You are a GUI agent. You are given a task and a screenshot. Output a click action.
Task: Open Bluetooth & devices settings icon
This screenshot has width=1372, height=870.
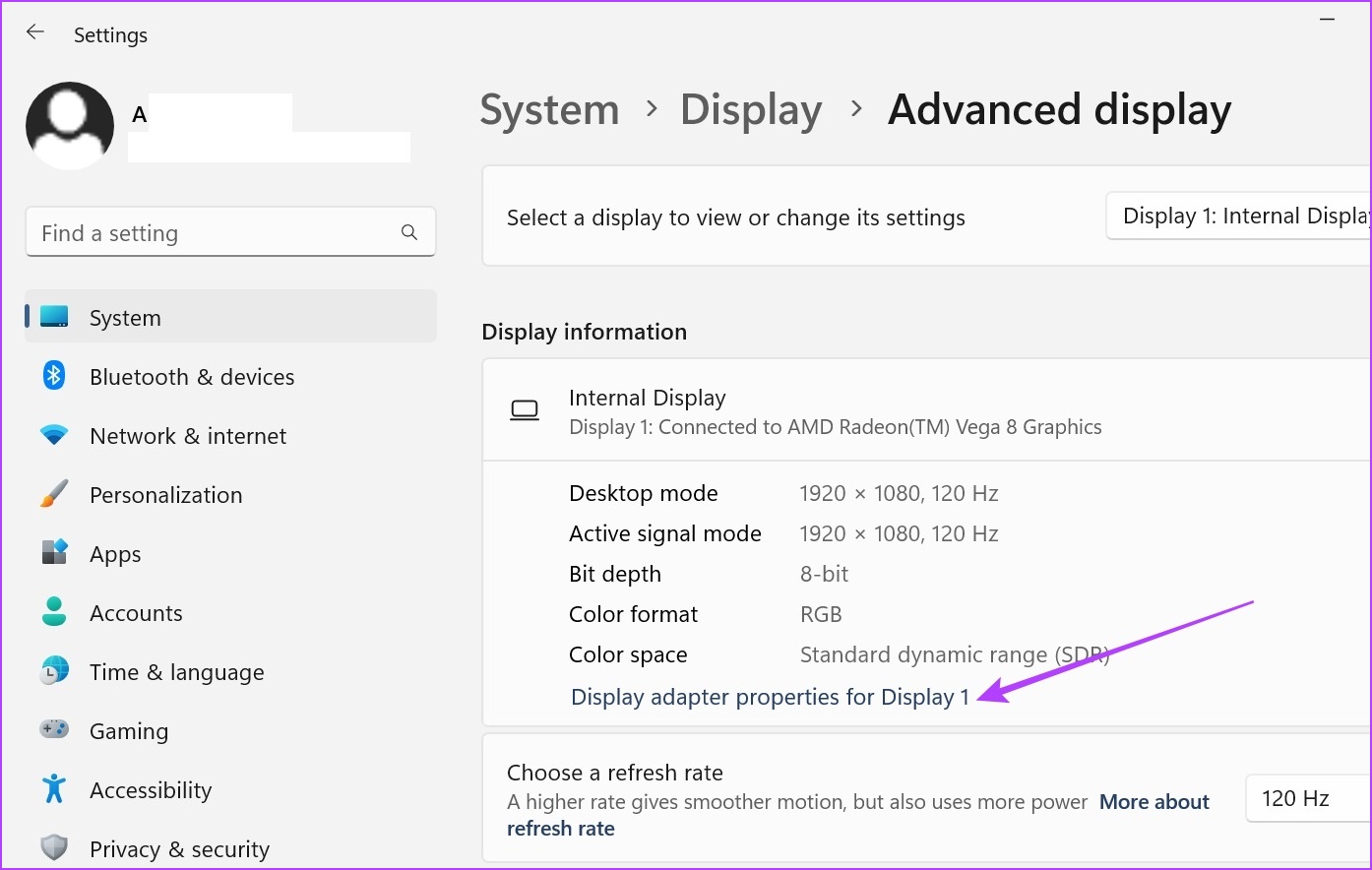53,376
